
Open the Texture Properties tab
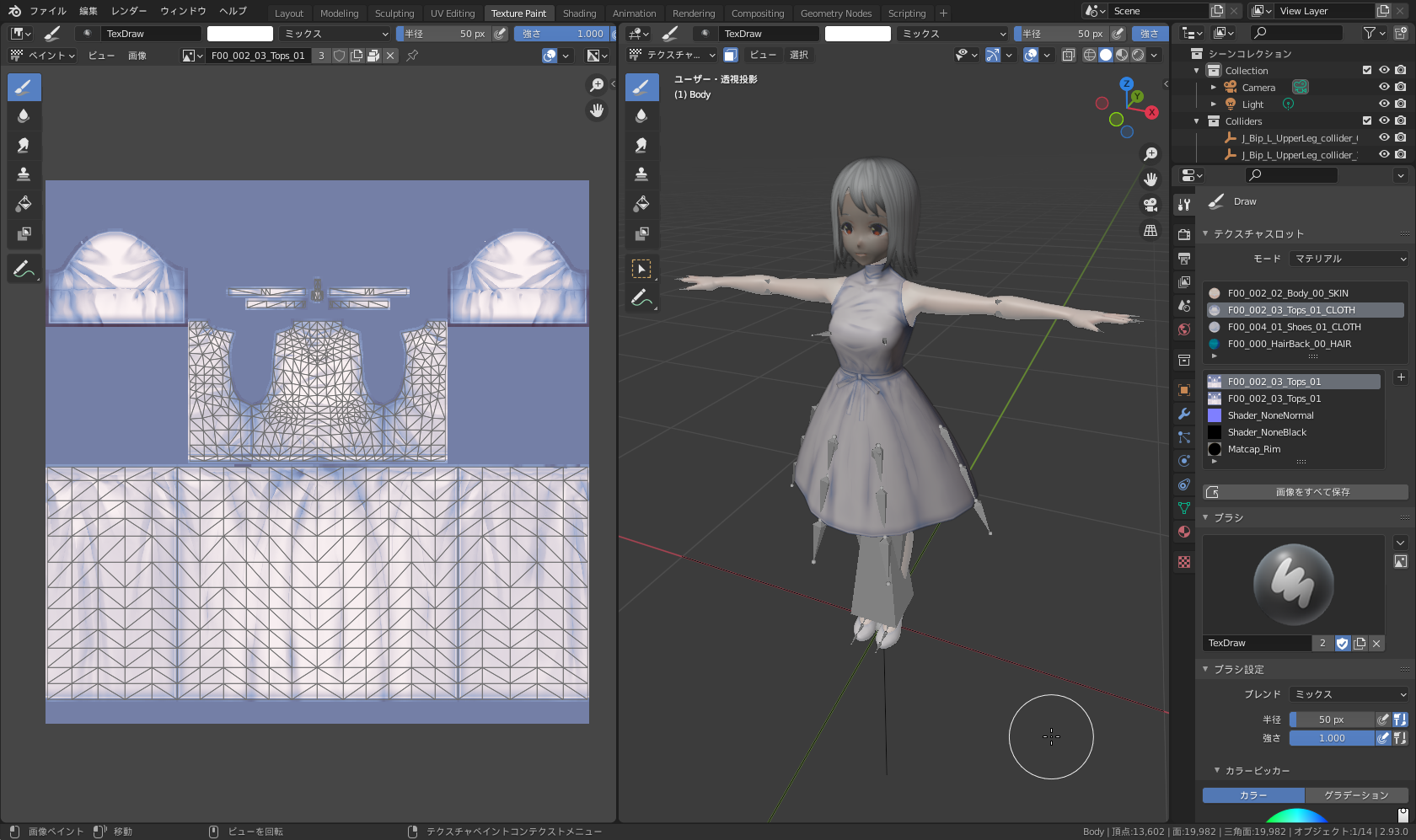click(1183, 561)
